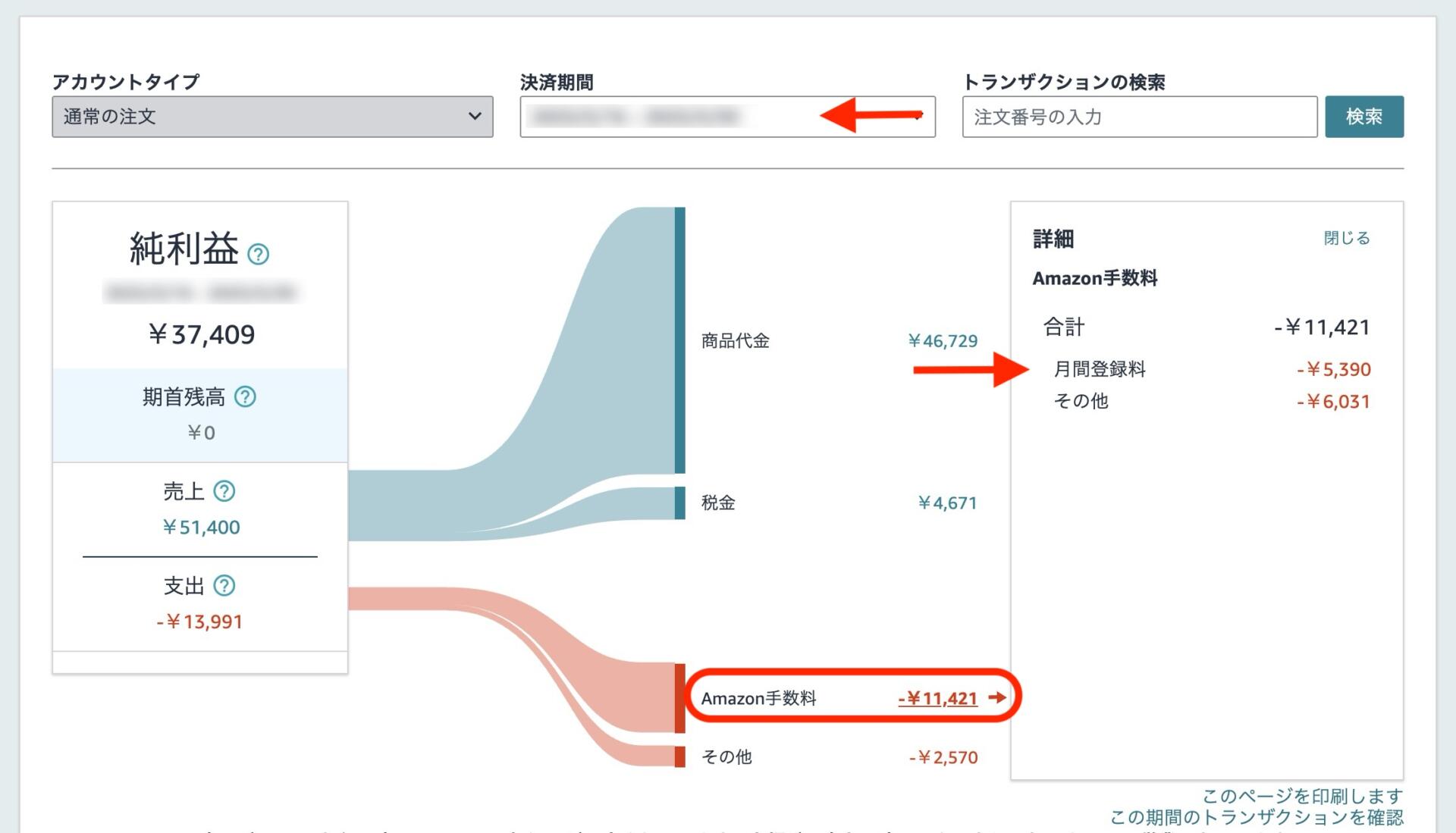This screenshot has height=833, width=1456.
Task: Click inside the 注文番号の入力 order number field
Action: coord(1137,117)
